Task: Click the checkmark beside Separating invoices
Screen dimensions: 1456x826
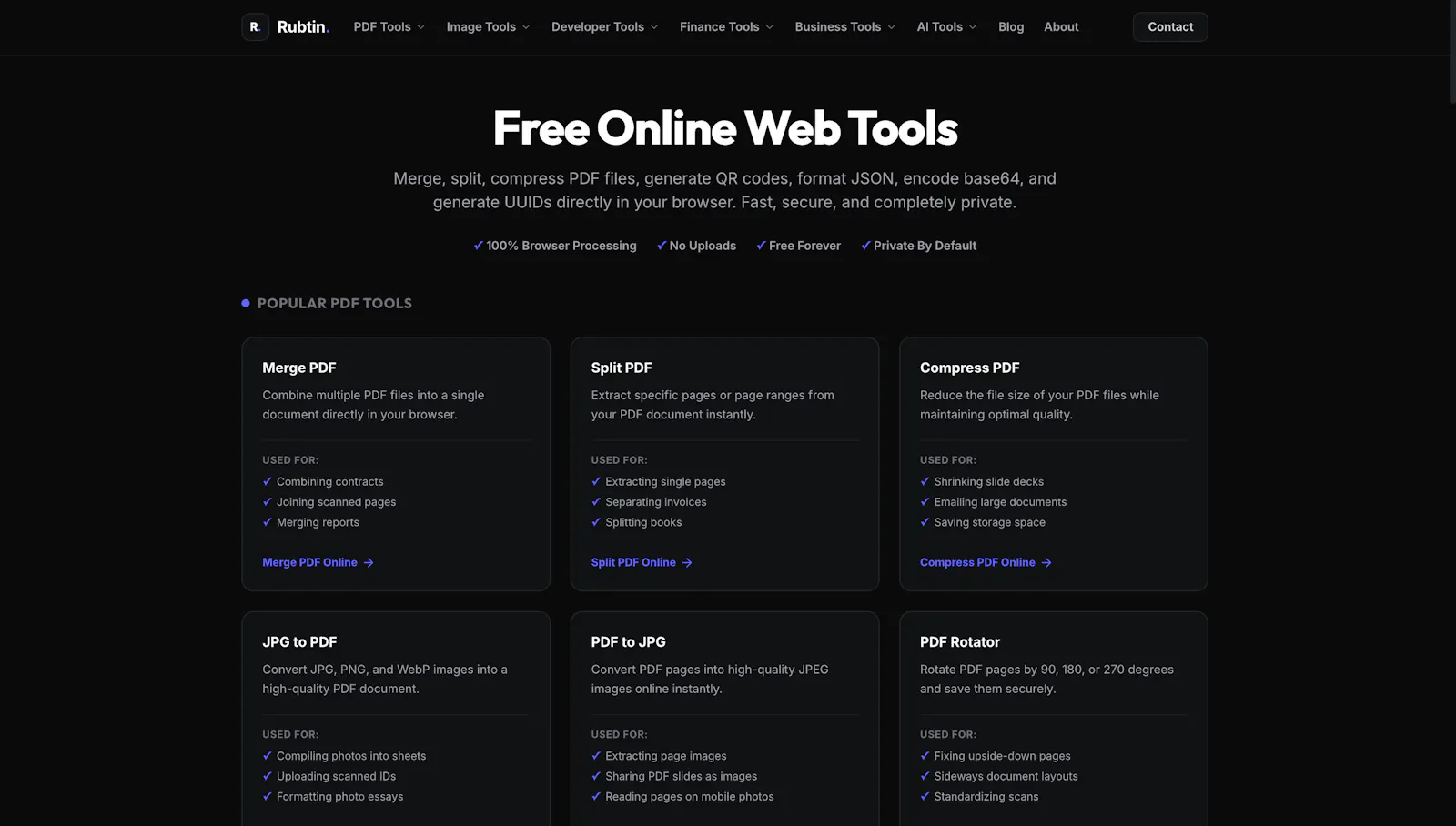Action: coord(596,501)
